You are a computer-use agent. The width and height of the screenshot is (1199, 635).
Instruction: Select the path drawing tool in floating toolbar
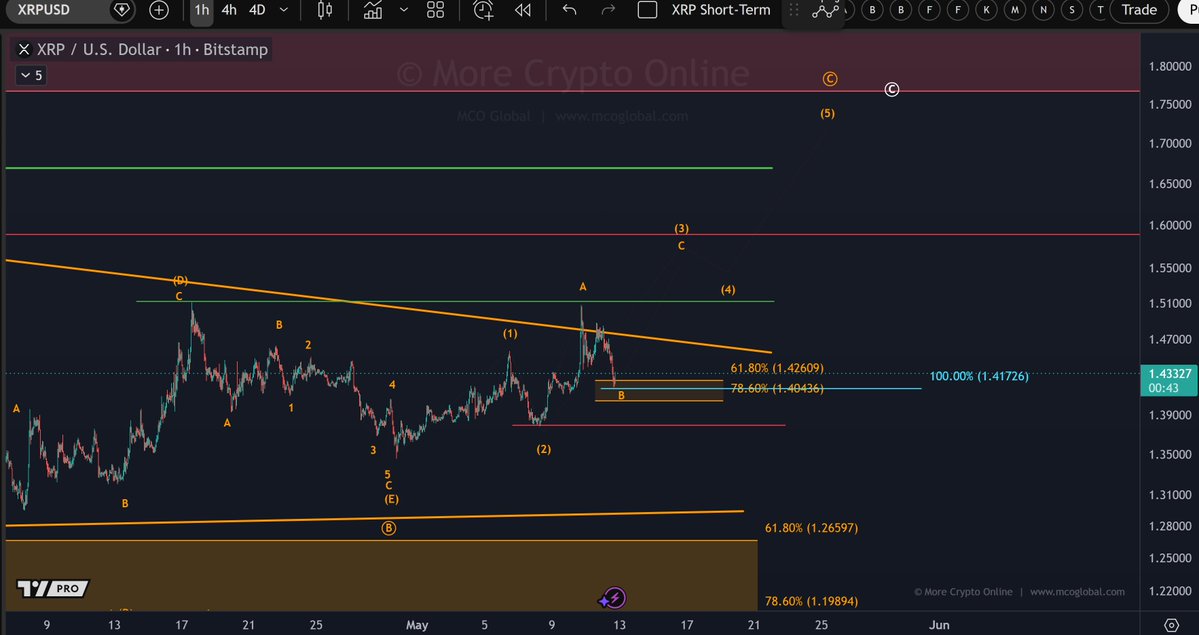[825, 10]
